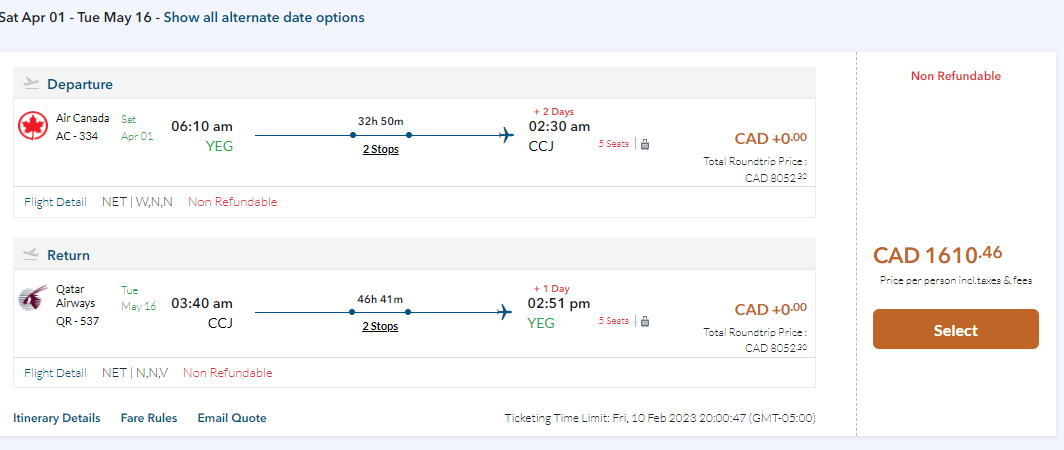Show all alternate date options

click(264, 18)
